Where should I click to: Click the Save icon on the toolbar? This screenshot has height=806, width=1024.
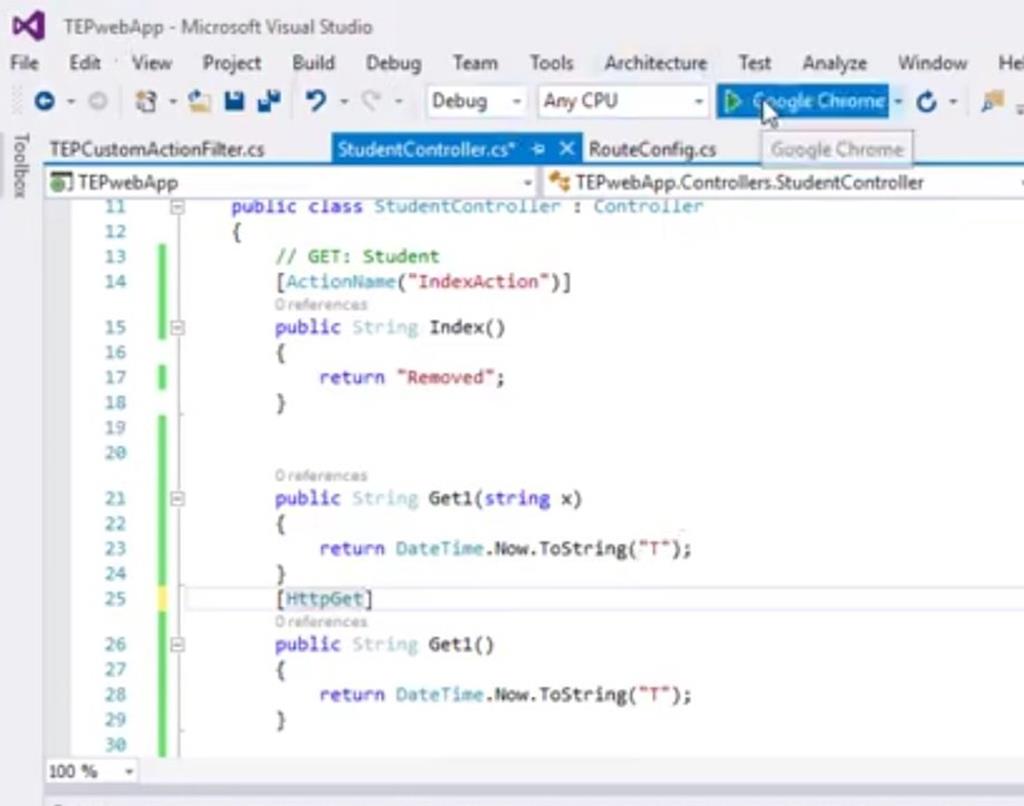pyautogui.click(x=233, y=100)
